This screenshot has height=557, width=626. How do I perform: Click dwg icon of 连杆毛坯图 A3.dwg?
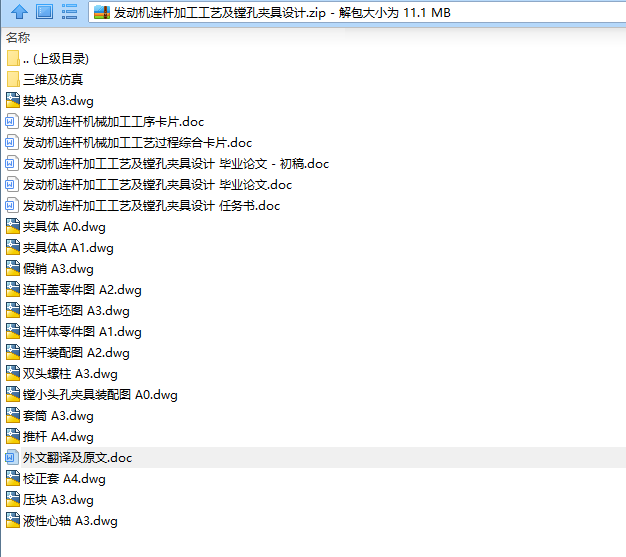13,311
